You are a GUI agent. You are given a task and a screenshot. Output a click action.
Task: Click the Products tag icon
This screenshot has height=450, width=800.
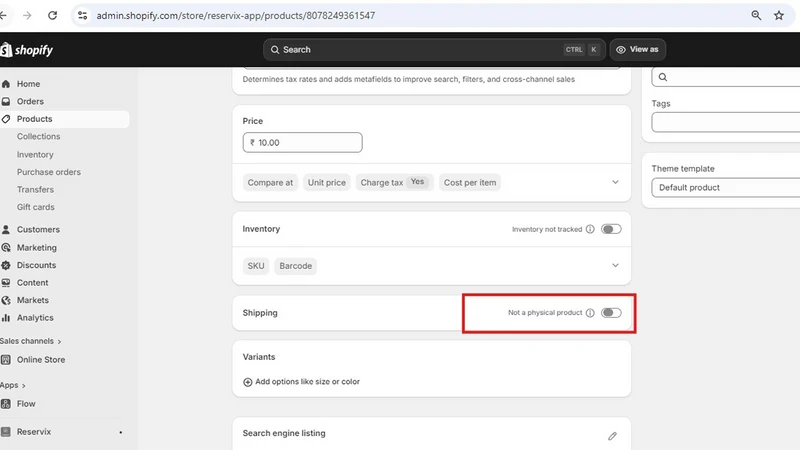pyautogui.click(x=6, y=119)
